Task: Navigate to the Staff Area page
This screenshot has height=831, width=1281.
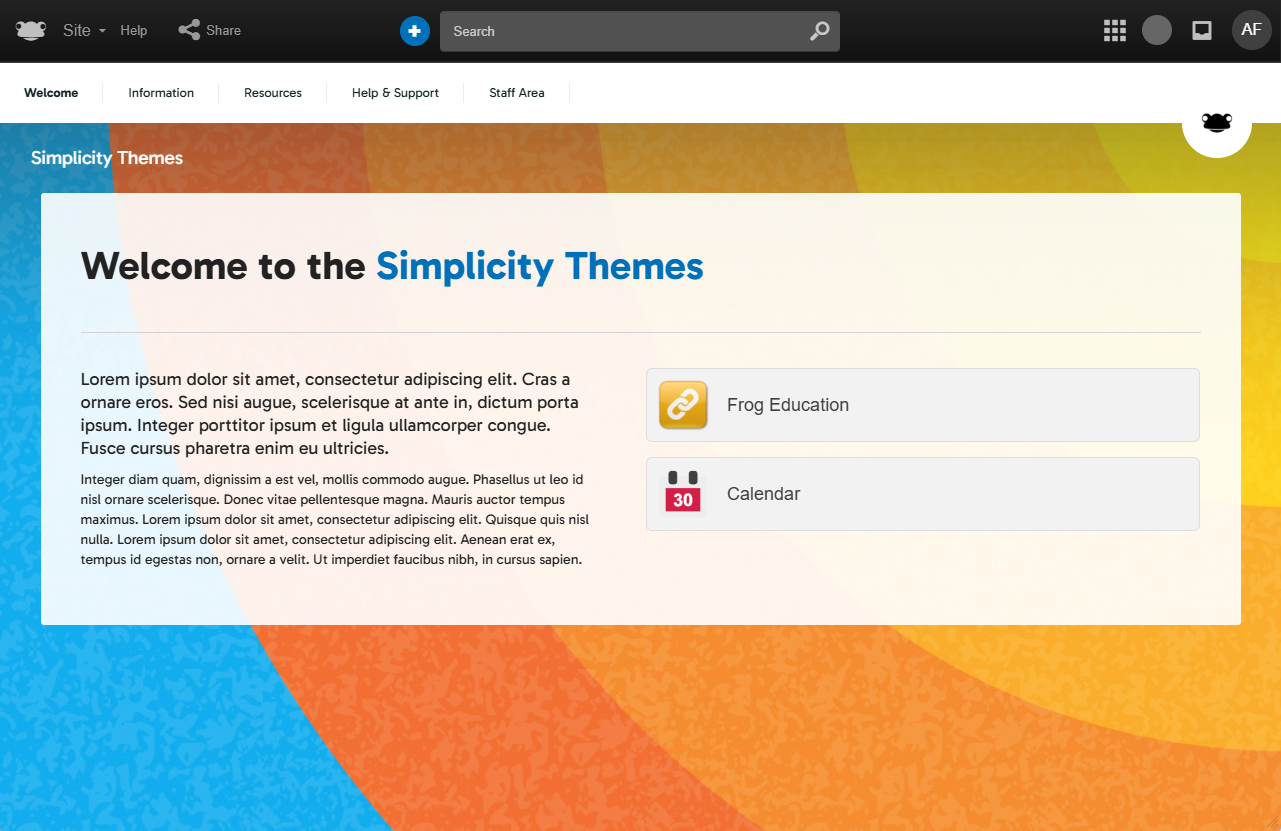Action: click(x=517, y=93)
